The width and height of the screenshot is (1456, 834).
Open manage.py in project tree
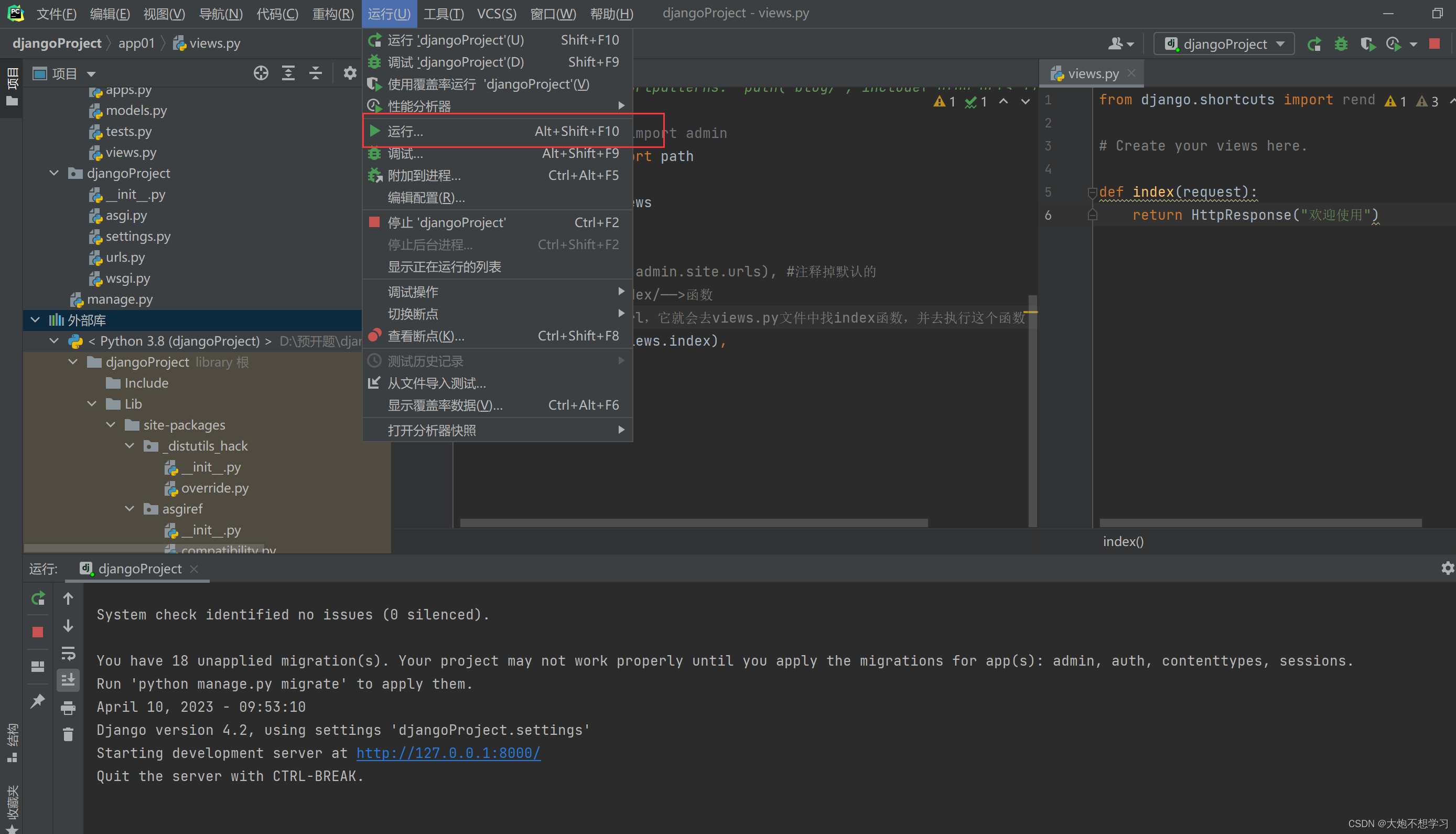pyautogui.click(x=120, y=299)
